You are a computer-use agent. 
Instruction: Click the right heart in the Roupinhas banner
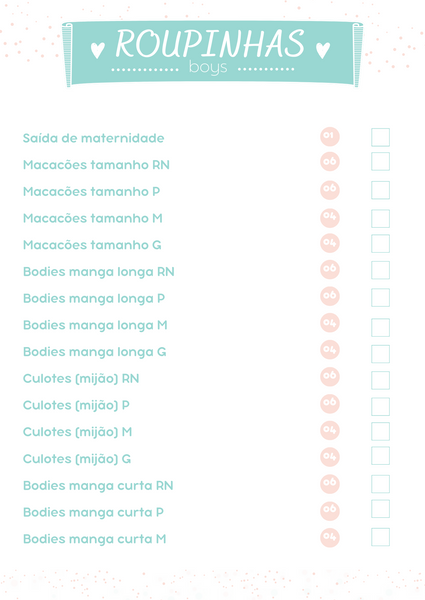(323, 50)
